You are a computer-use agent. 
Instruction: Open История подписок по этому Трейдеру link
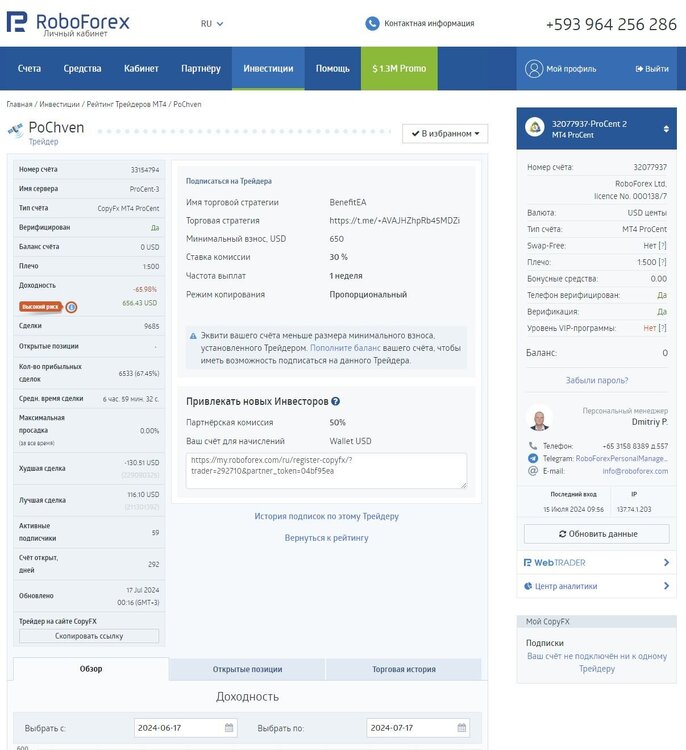[326, 516]
